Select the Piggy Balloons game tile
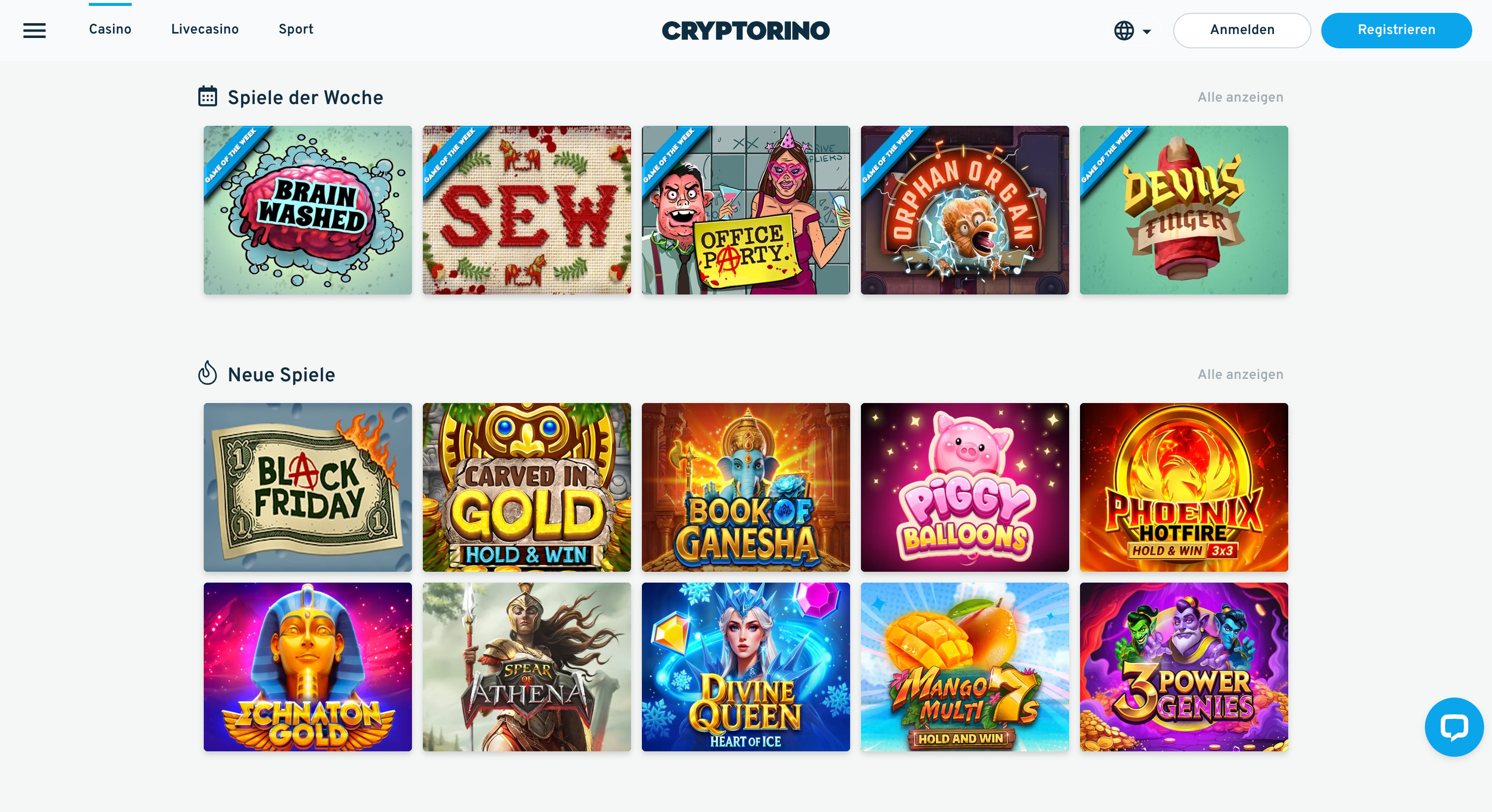 (965, 487)
